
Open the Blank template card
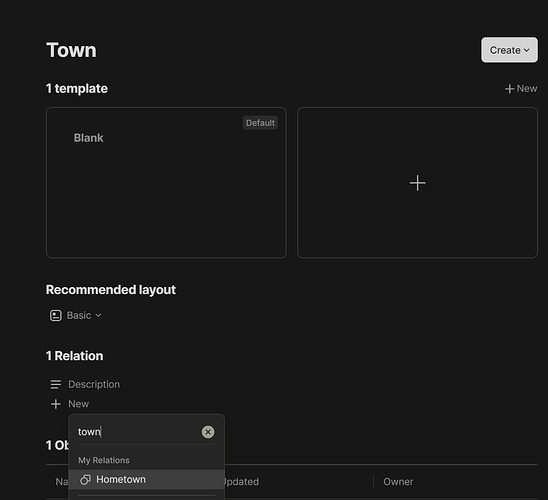(x=166, y=183)
